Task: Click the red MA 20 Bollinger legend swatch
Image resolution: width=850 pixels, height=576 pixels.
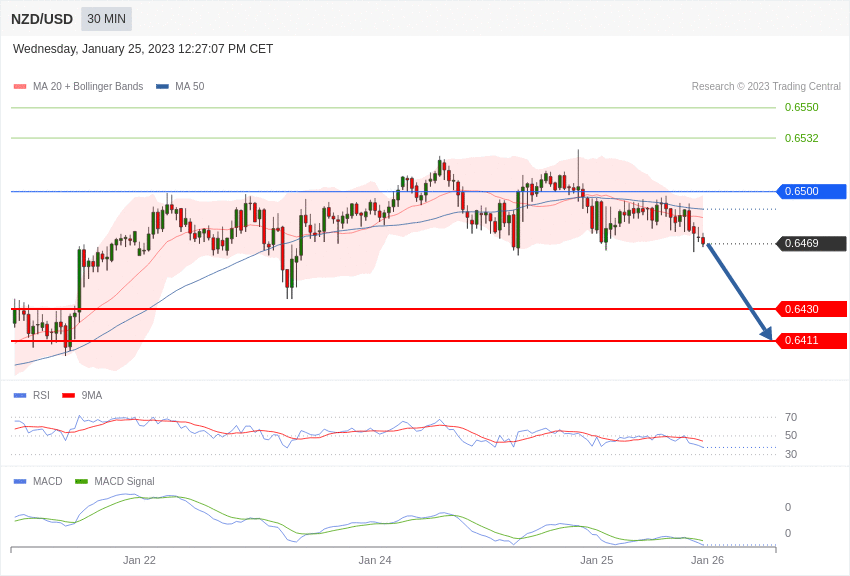Action: click(x=20, y=87)
